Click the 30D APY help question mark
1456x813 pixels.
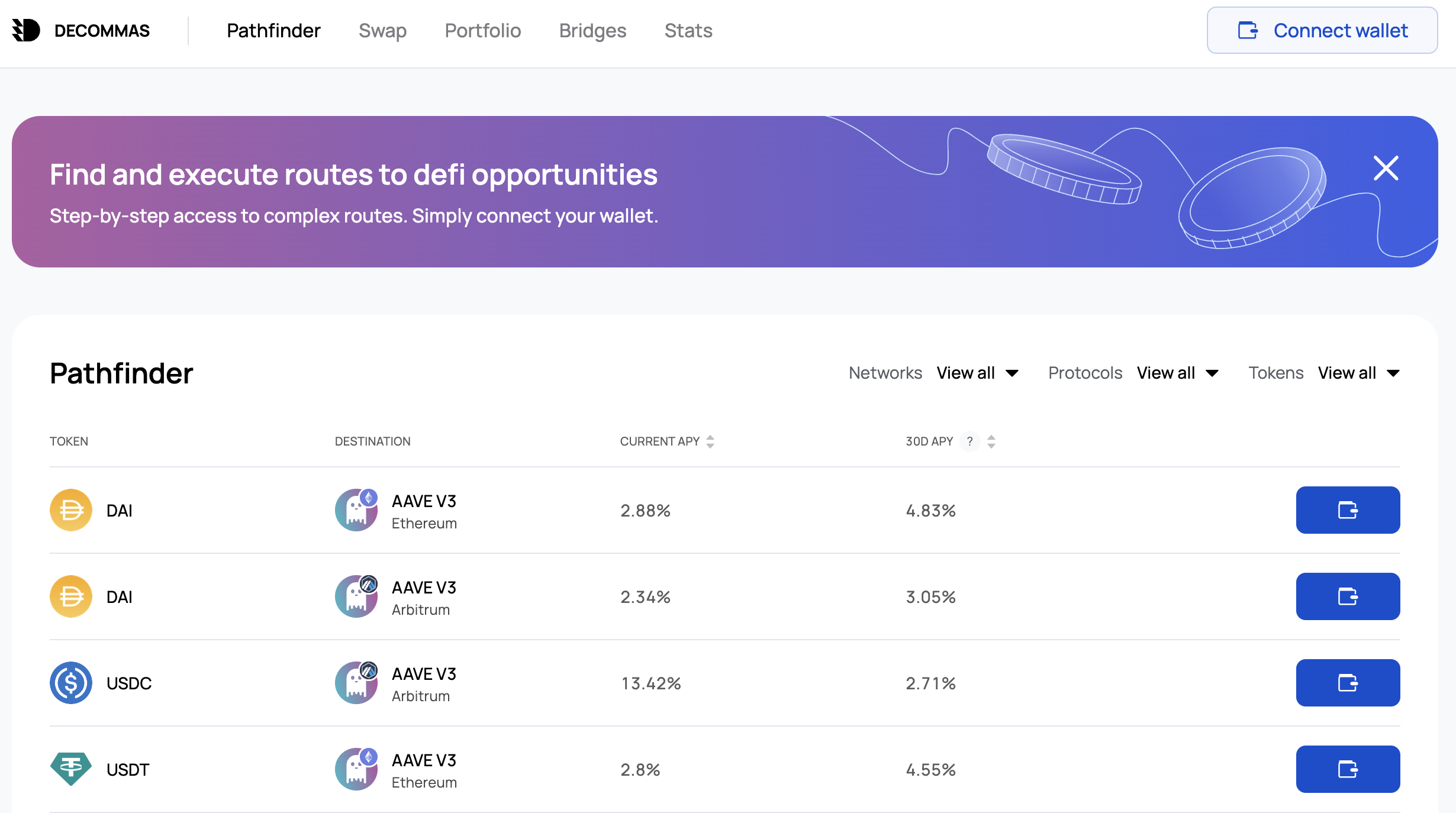click(969, 441)
